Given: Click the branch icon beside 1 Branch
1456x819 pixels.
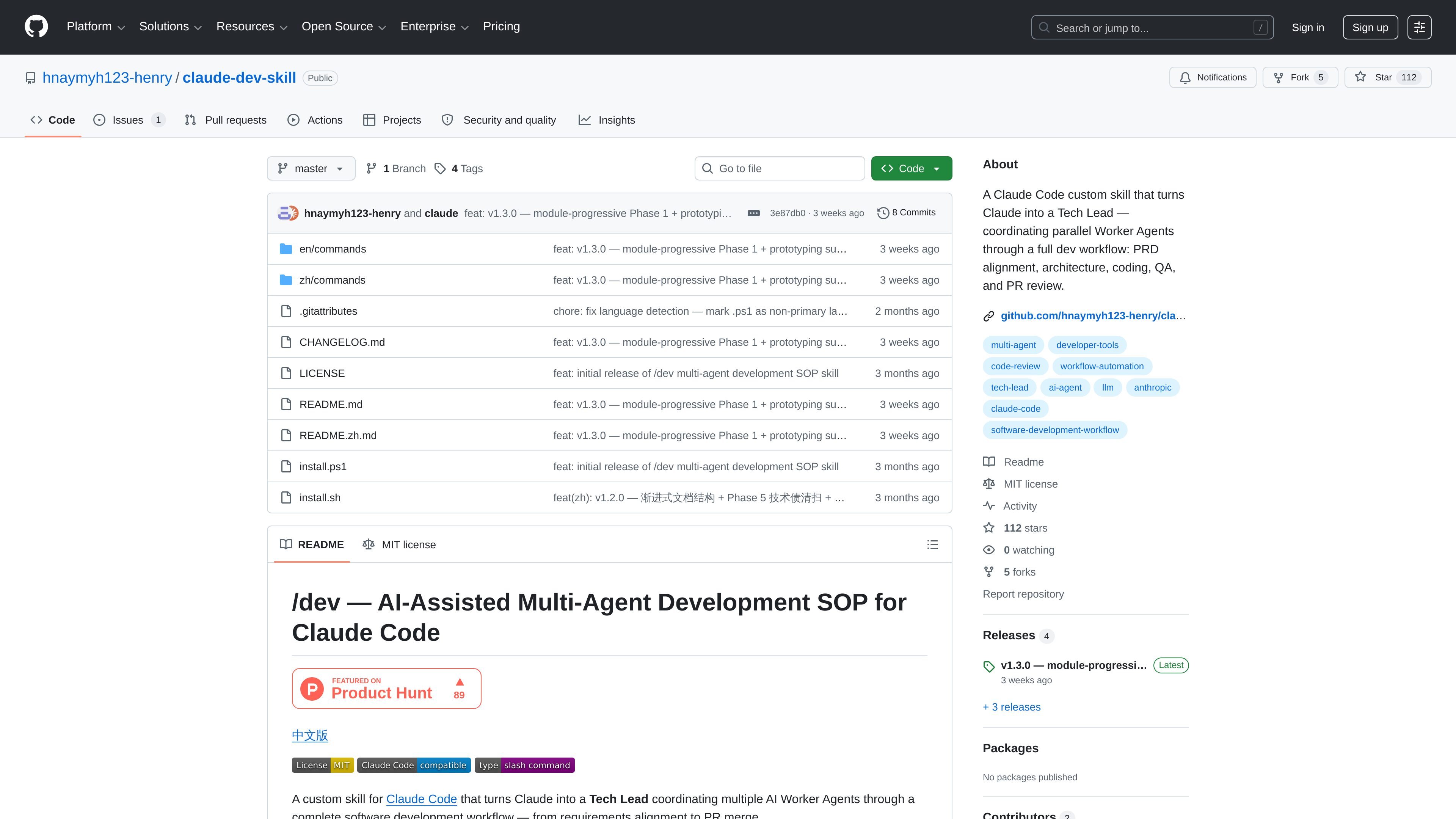Looking at the screenshot, I should 371,168.
